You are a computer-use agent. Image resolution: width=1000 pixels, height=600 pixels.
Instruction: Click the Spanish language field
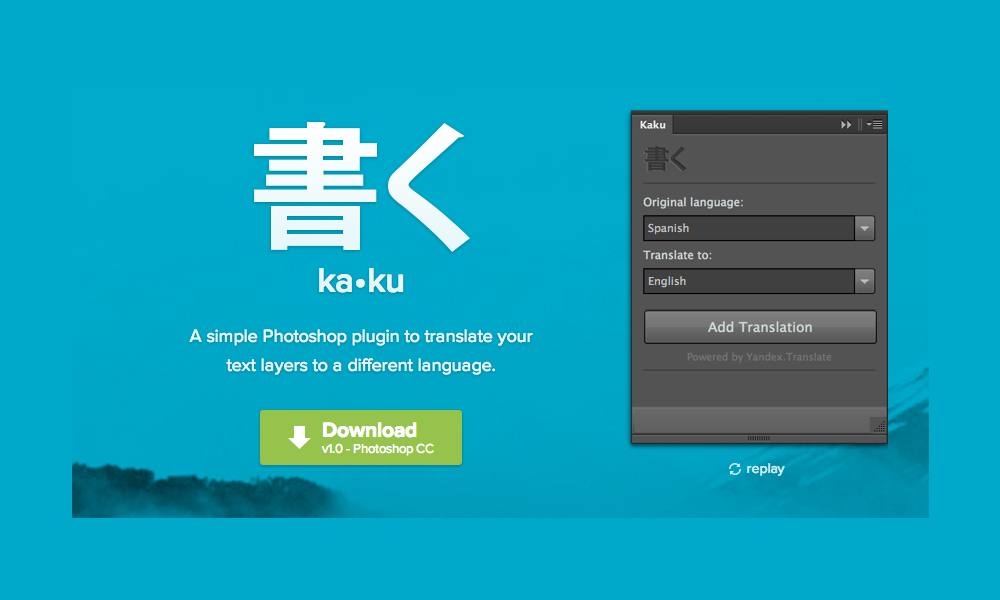(x=749, y=228)
